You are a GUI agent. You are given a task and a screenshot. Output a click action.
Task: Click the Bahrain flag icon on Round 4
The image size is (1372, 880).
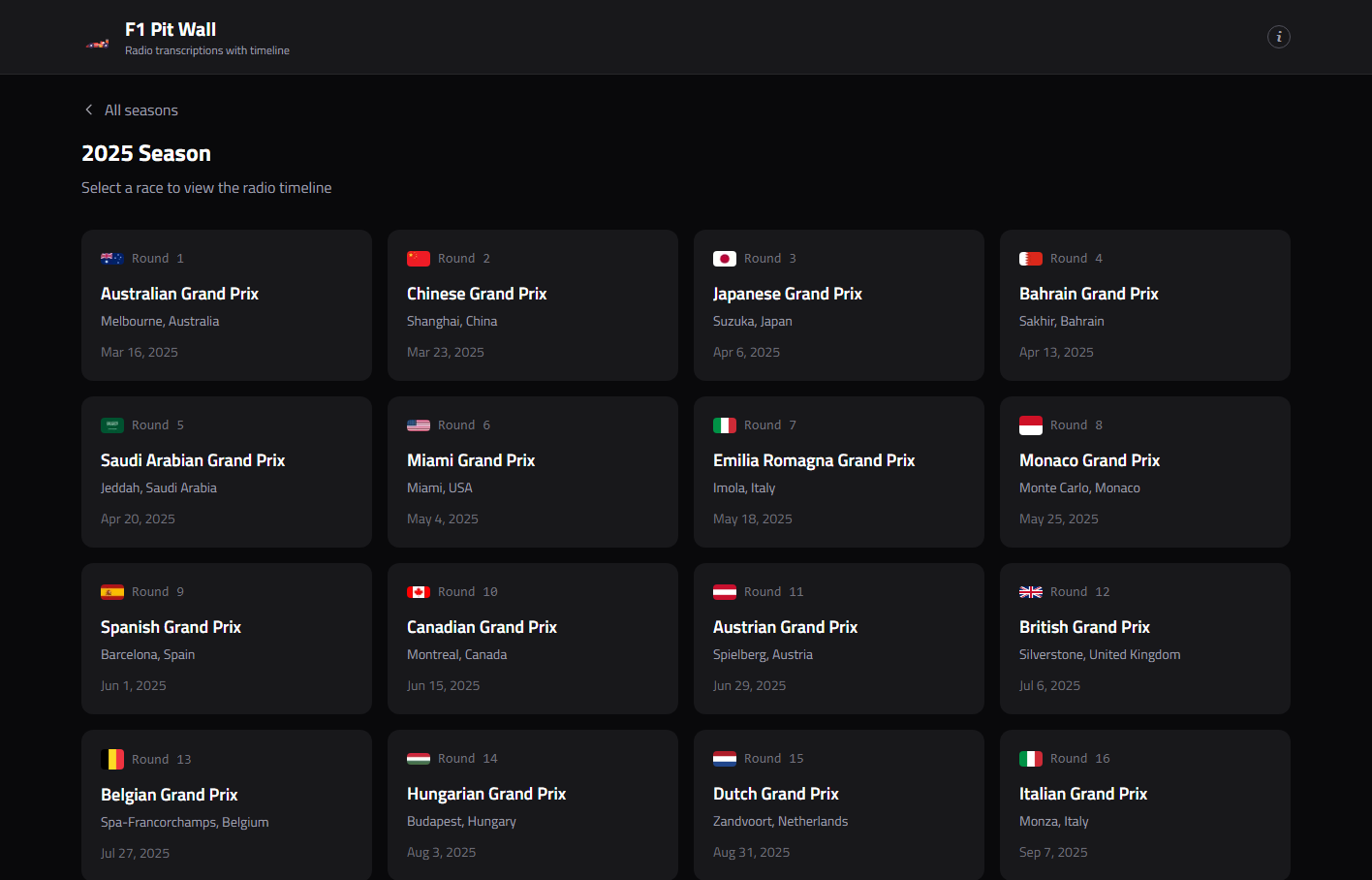click(1031, 259)
